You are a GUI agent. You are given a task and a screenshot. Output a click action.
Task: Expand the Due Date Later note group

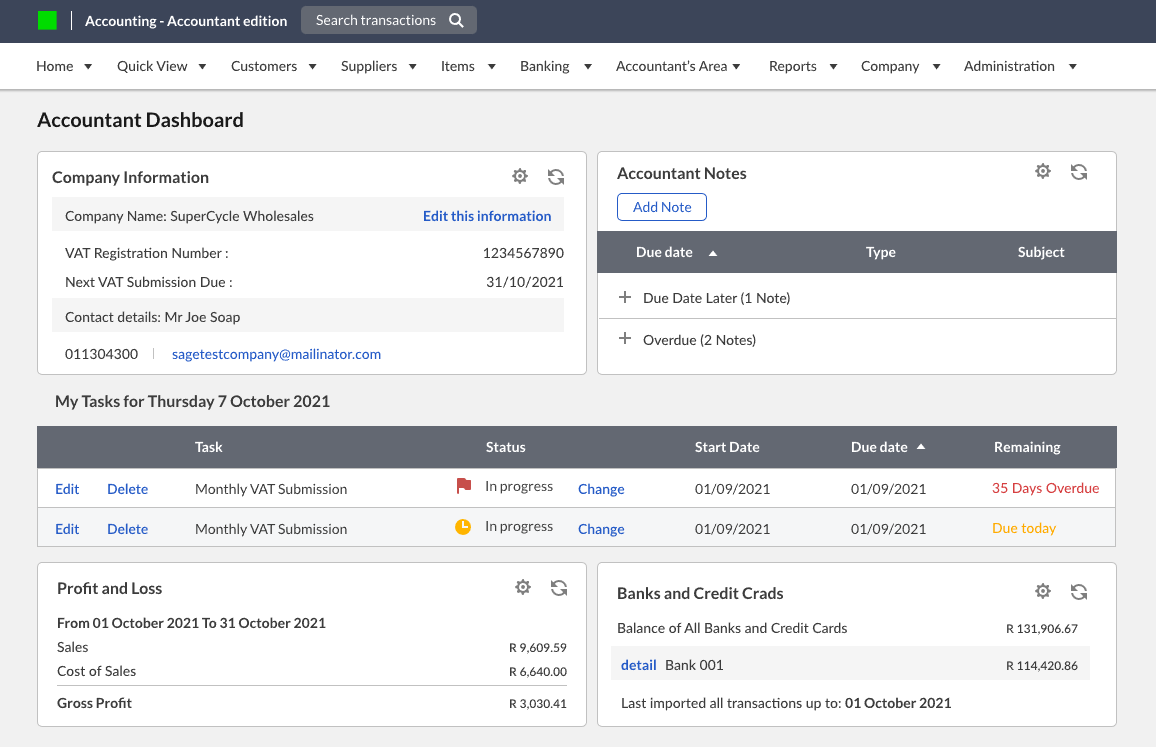click(x=624, y=296)
